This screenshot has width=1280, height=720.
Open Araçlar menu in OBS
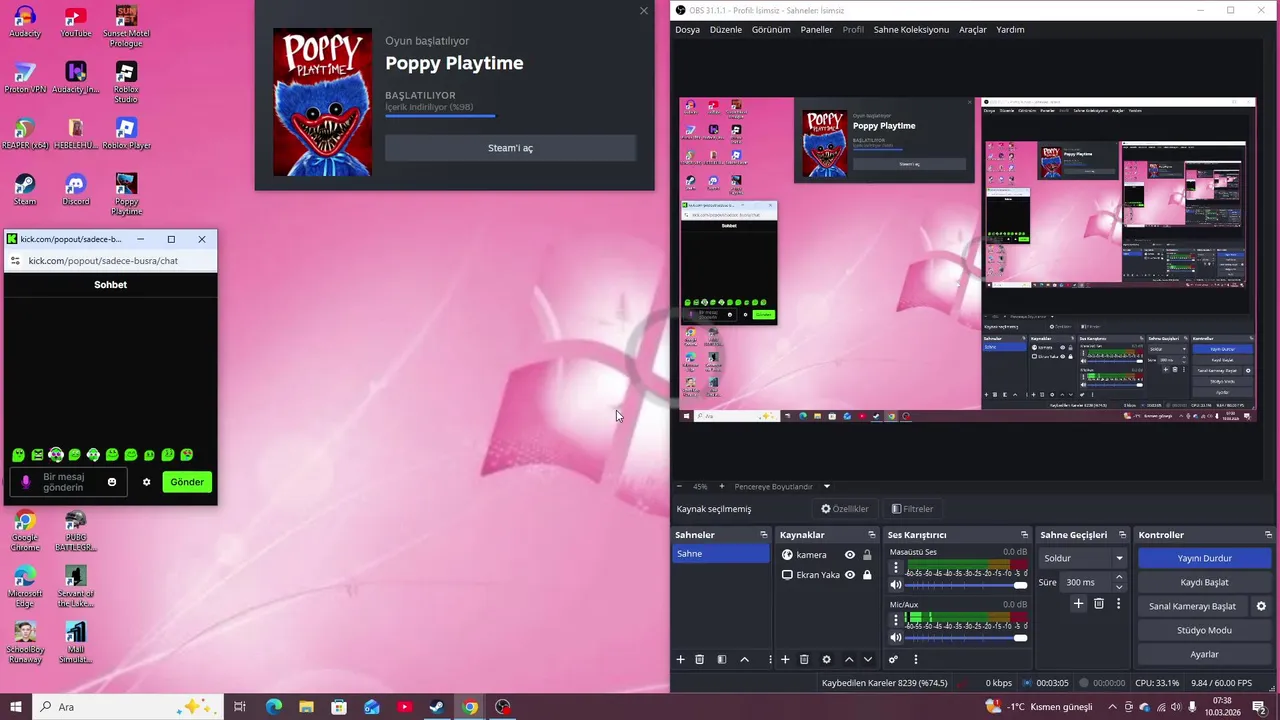pos(973,30)
